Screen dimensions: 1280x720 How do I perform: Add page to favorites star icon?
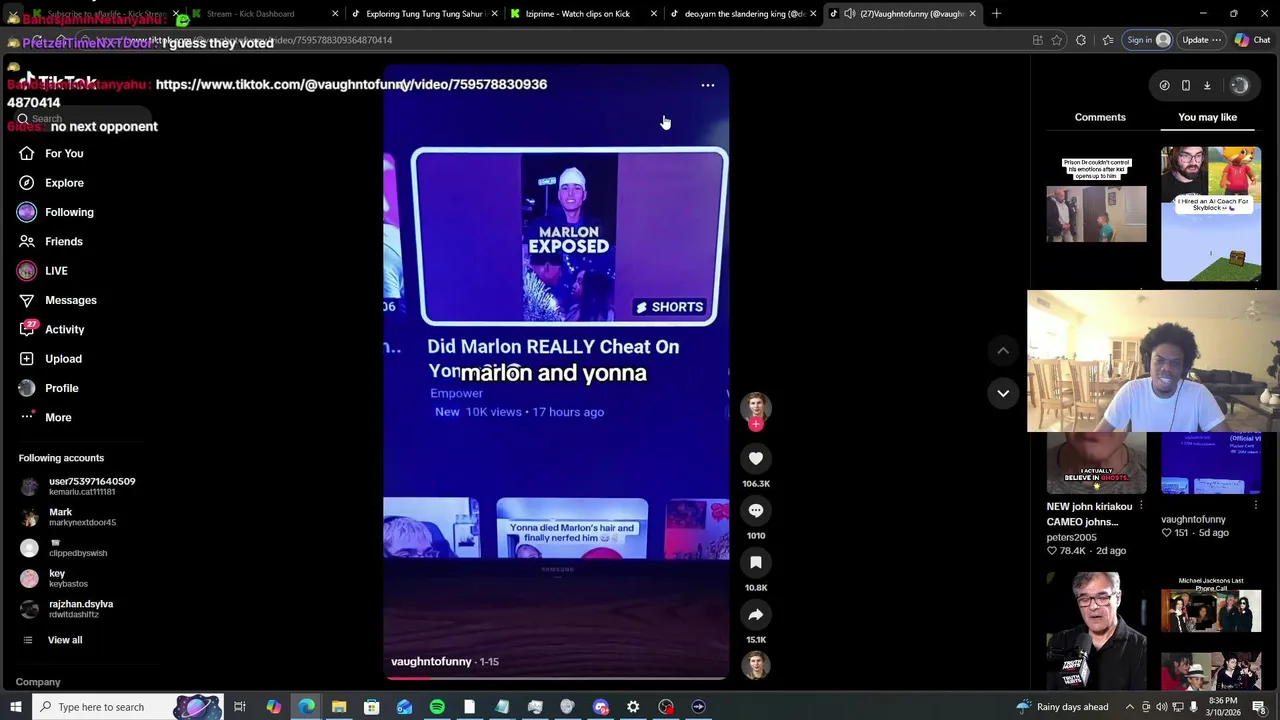1057,40
